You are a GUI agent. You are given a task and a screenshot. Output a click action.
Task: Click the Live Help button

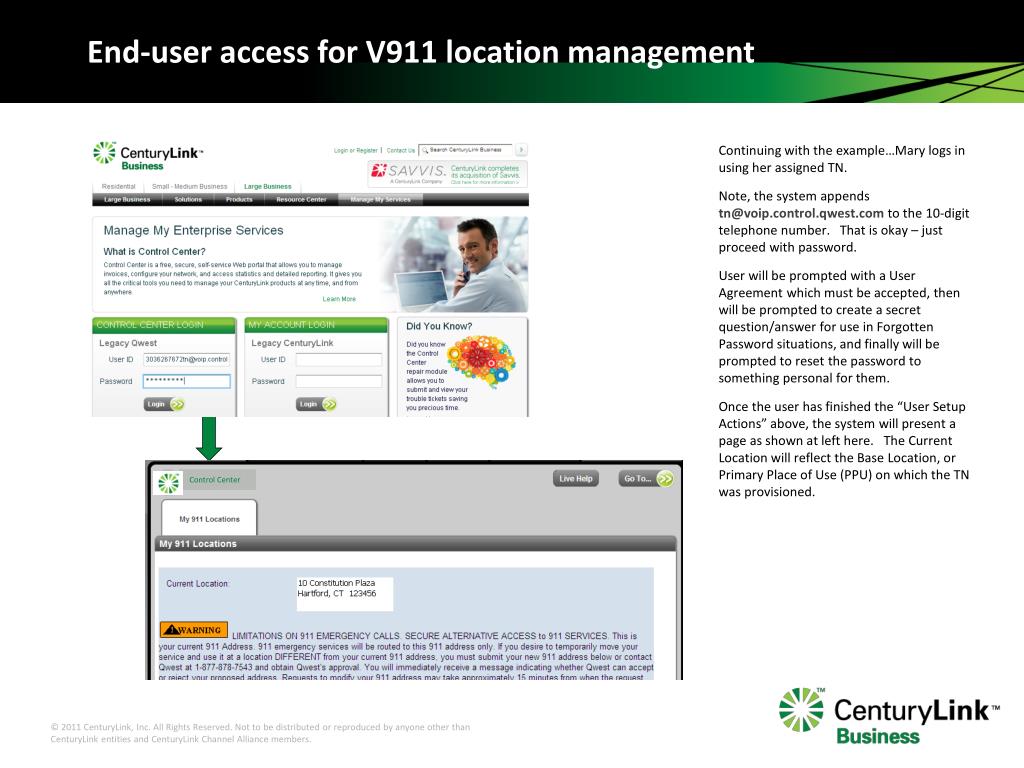coord(575,479)
